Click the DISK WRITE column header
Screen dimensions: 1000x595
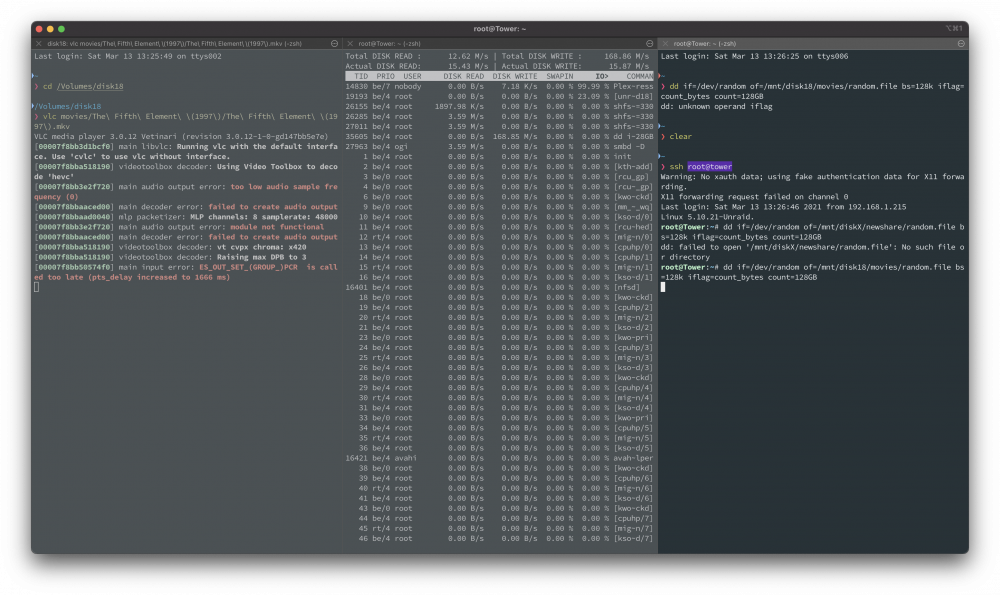pos(514,76)
